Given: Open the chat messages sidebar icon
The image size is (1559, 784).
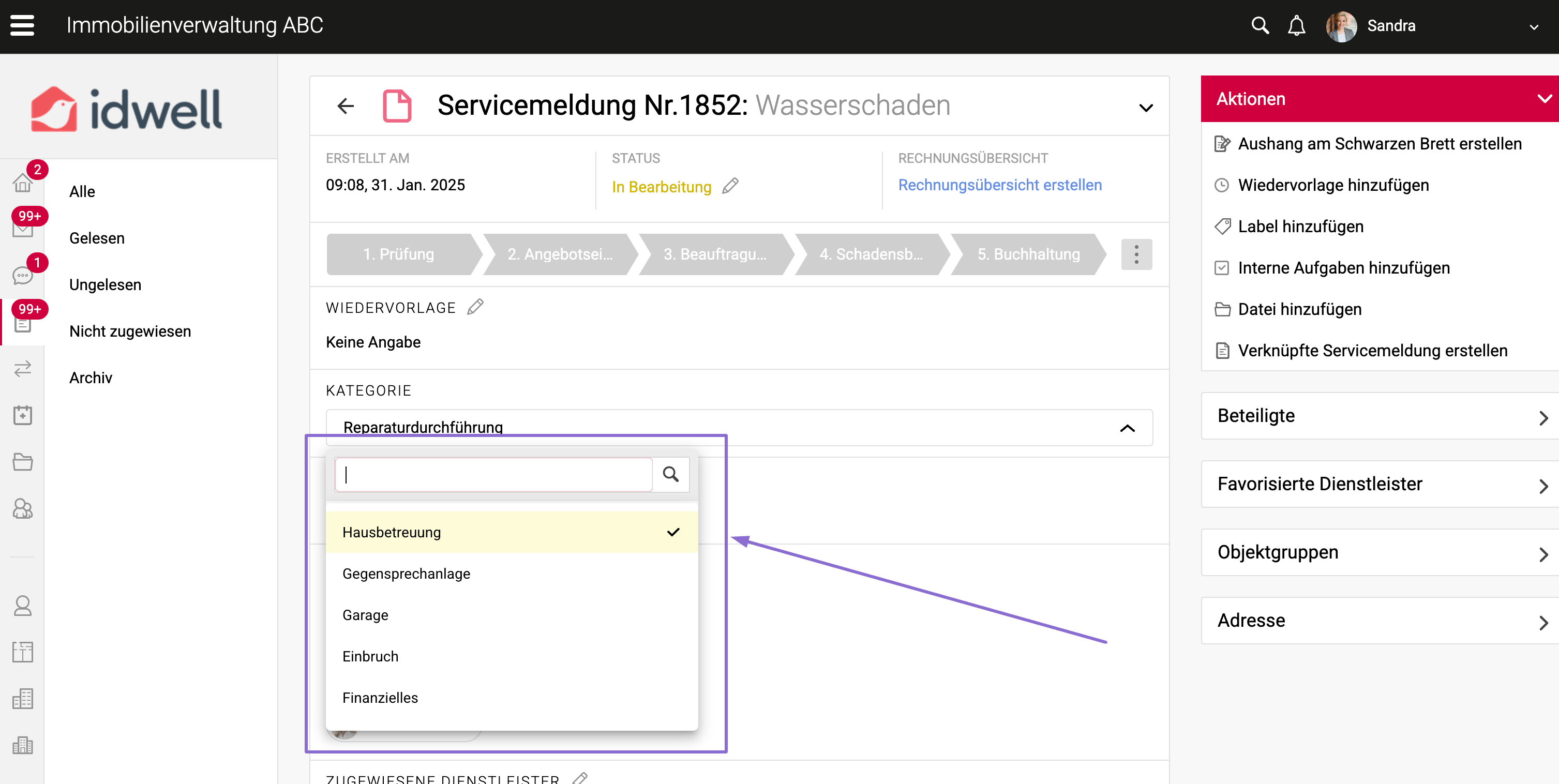Looking at the screenshot, I should [22, 275].
